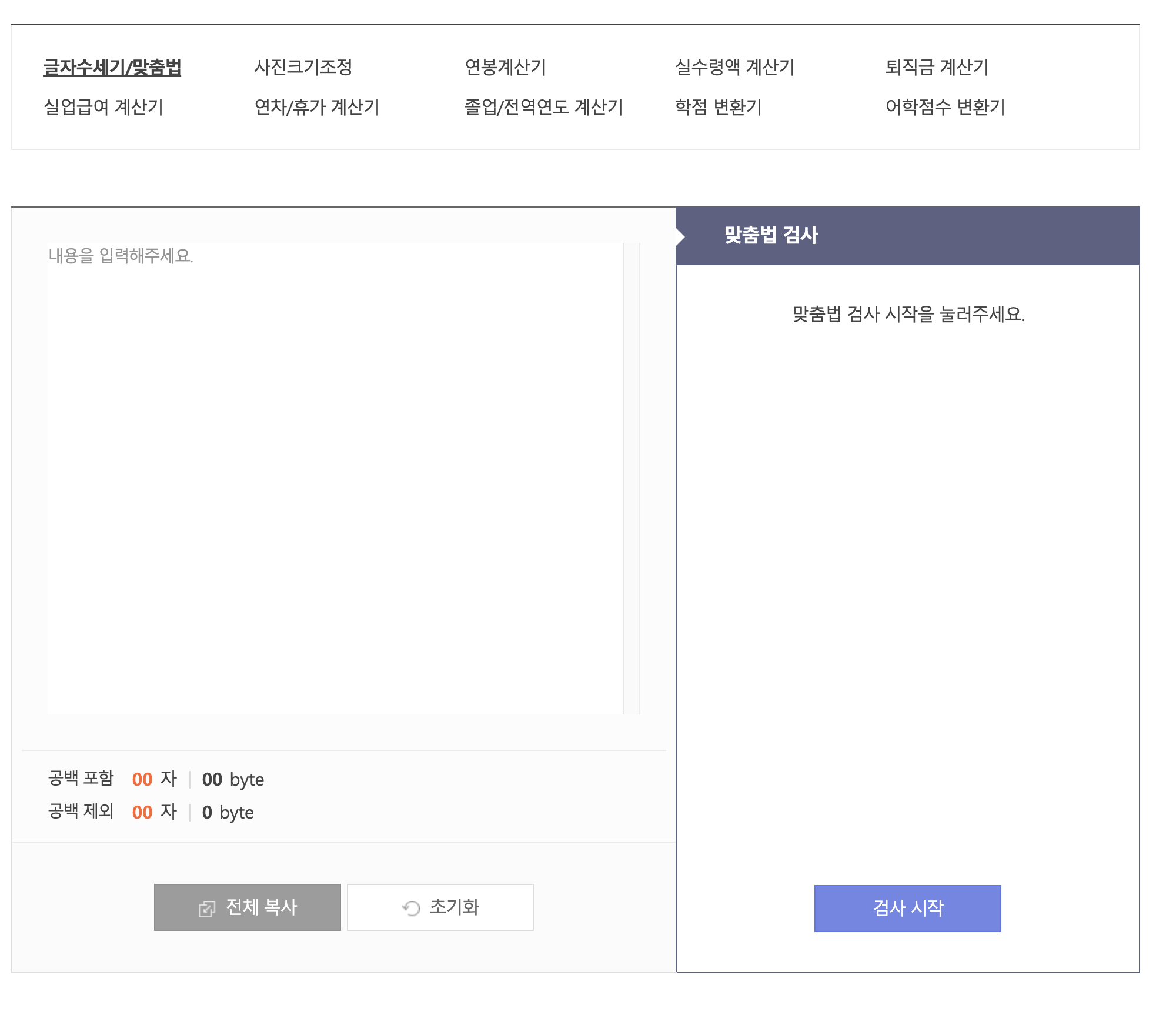Go to 학점 변환기
This screenshot has height=1015, width=1176.
pos(718,107)
